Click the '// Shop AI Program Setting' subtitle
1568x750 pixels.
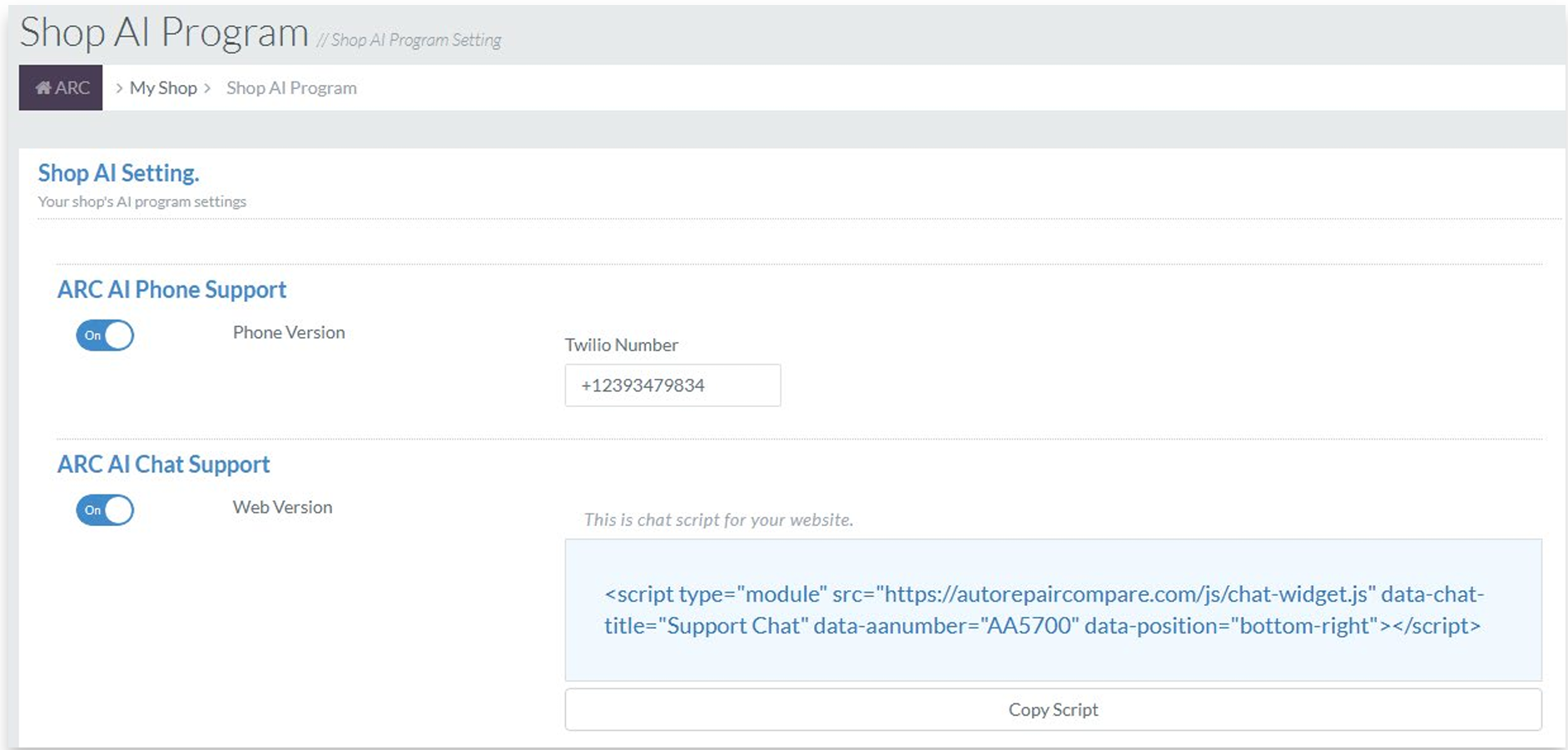pyautogui.click(x=409, y=40)
